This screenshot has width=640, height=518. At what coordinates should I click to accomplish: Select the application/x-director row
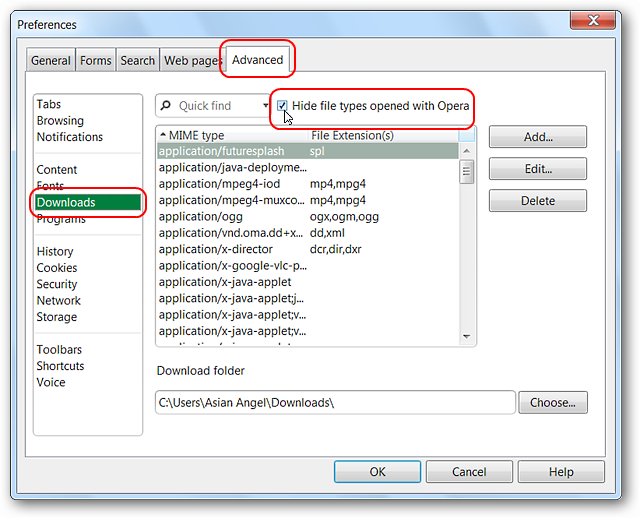[x=308, y=249]
